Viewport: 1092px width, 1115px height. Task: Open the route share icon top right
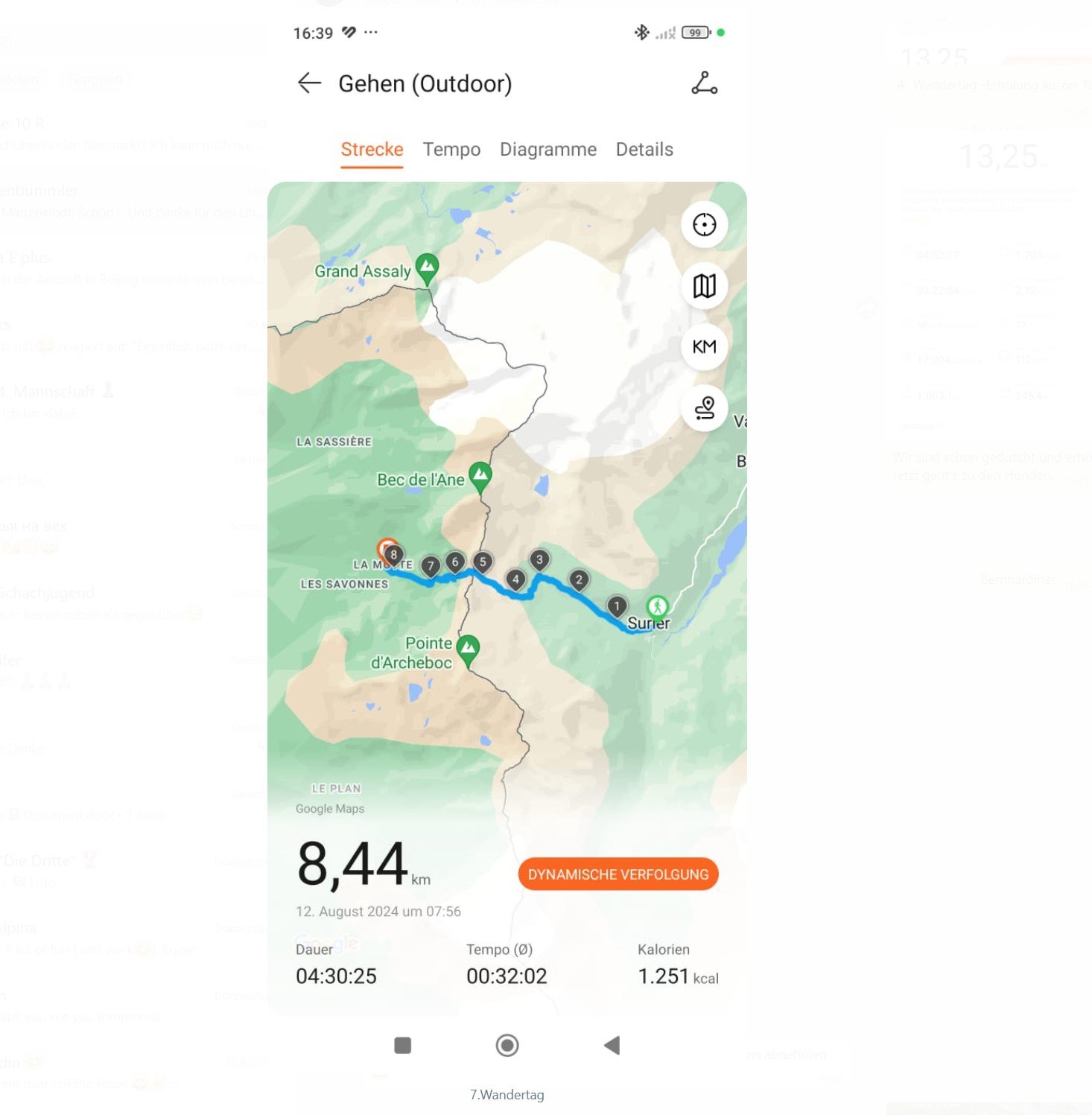704,83
